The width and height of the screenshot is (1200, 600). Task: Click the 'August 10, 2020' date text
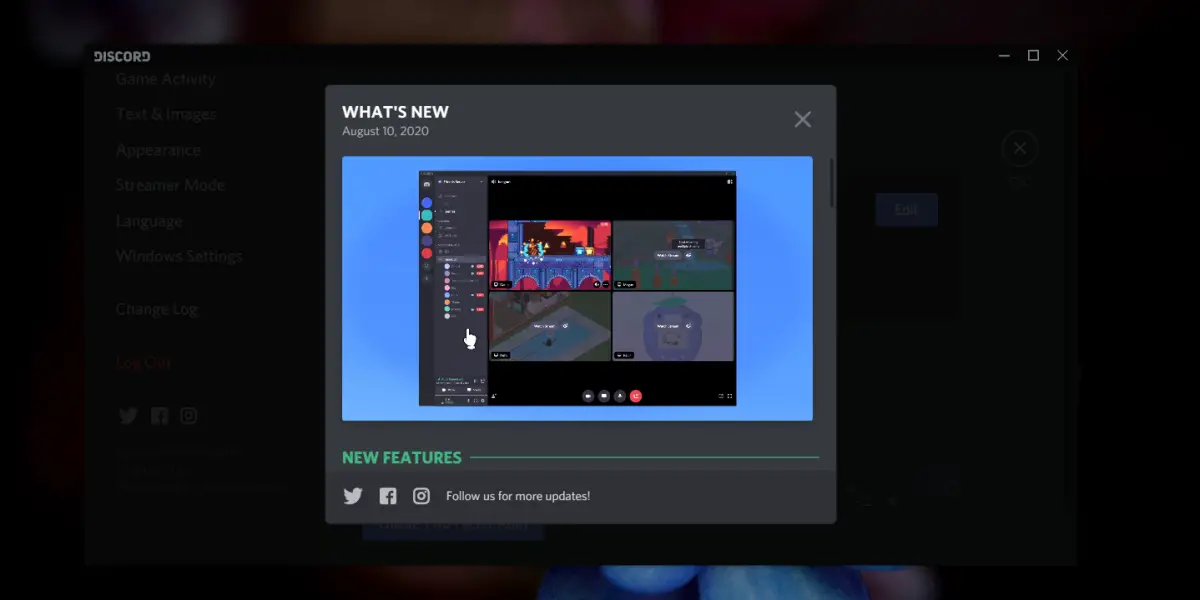385,132
